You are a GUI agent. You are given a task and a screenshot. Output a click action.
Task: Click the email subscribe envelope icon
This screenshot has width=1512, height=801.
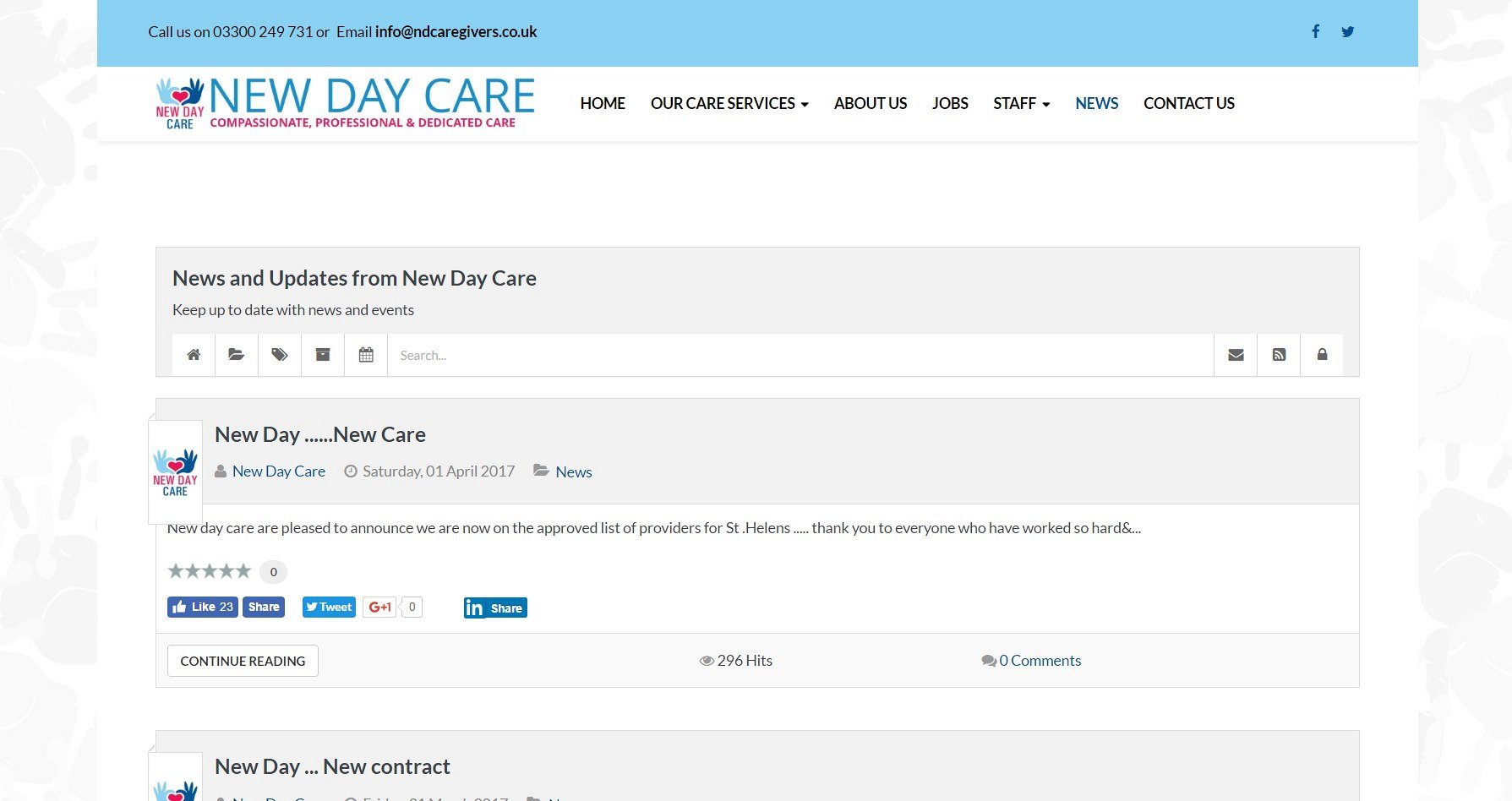tap(1236, 355)
